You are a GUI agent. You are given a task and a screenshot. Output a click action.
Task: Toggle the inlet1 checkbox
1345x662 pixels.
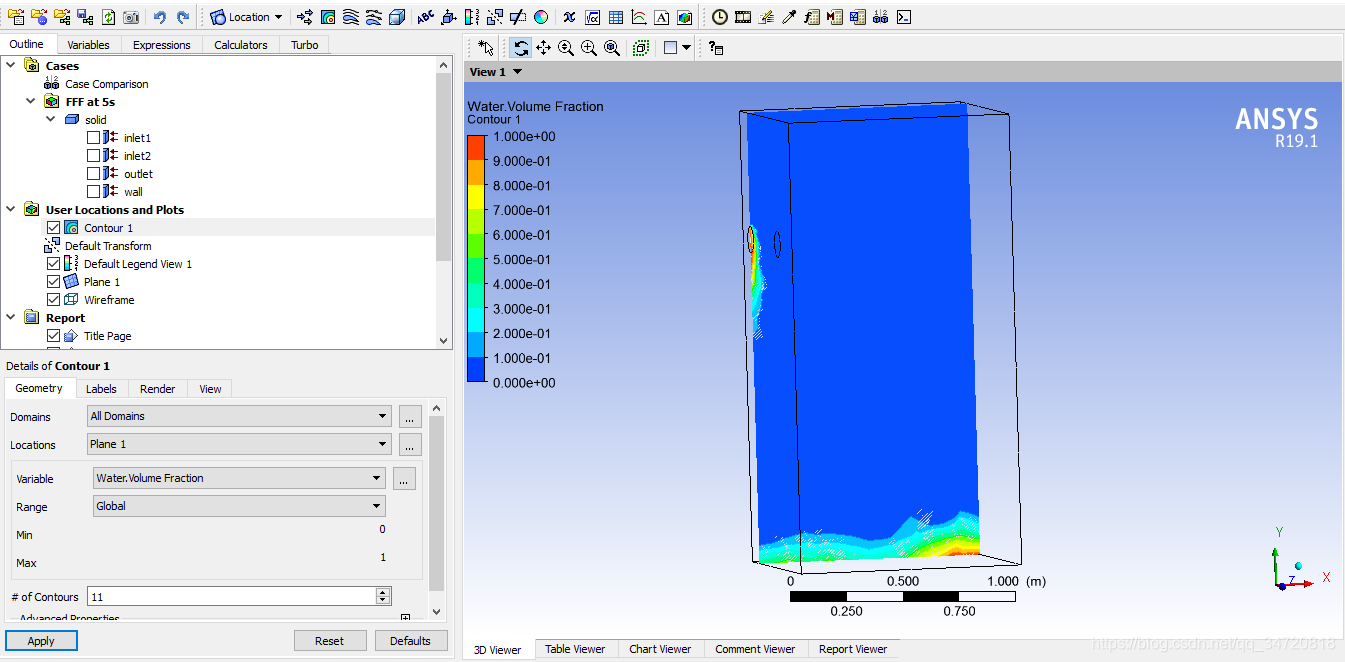(x=94, y=138)
